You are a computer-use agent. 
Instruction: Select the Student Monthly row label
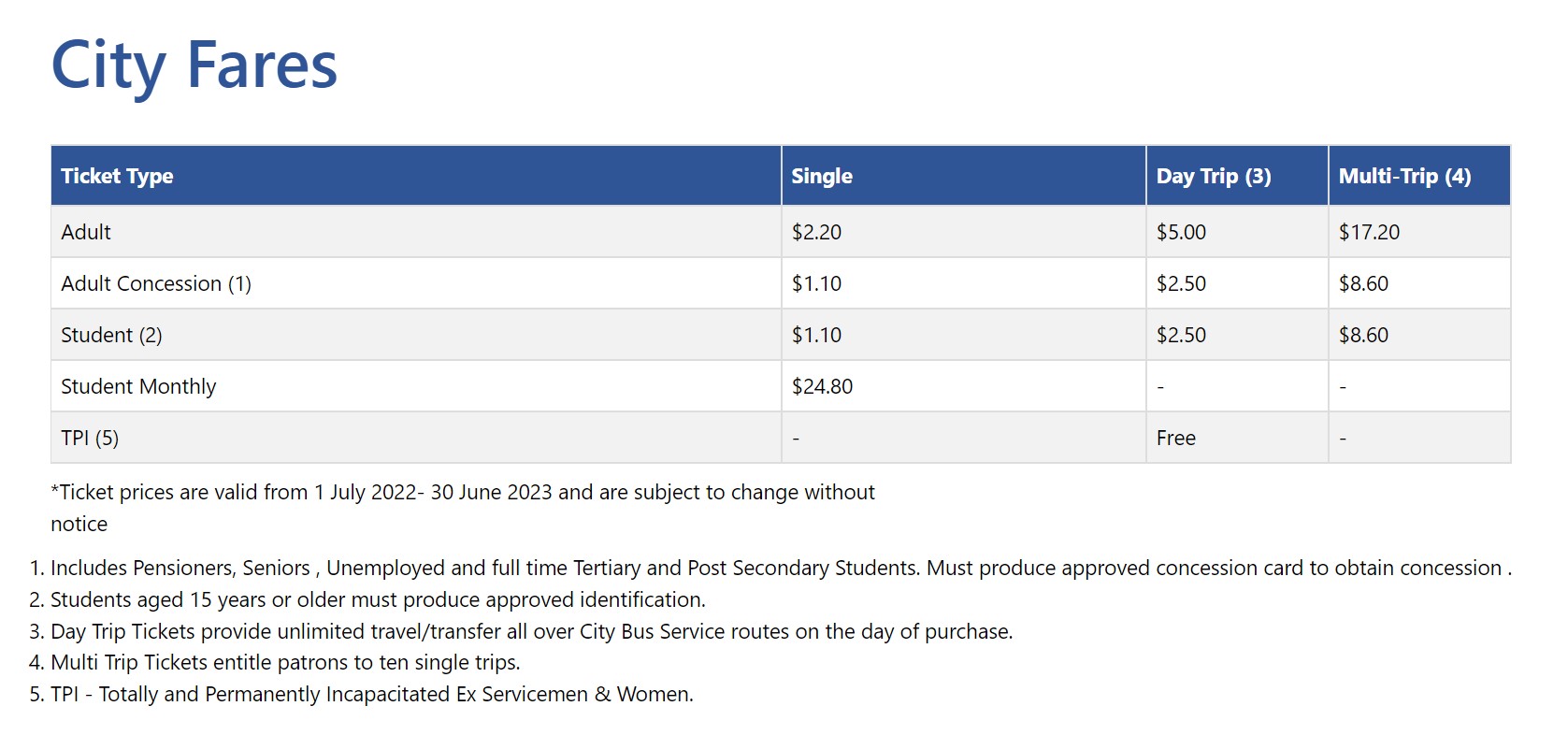pos(138,386)
